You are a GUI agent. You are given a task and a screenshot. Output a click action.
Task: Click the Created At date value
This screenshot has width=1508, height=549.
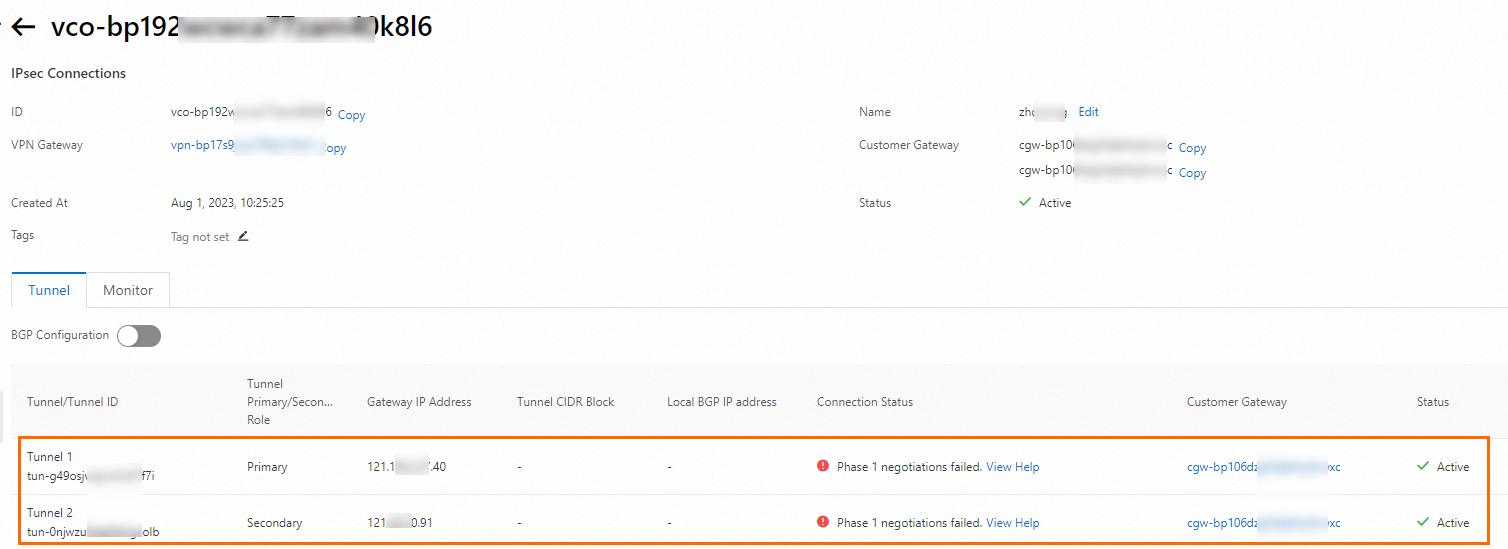coord(228,203)
